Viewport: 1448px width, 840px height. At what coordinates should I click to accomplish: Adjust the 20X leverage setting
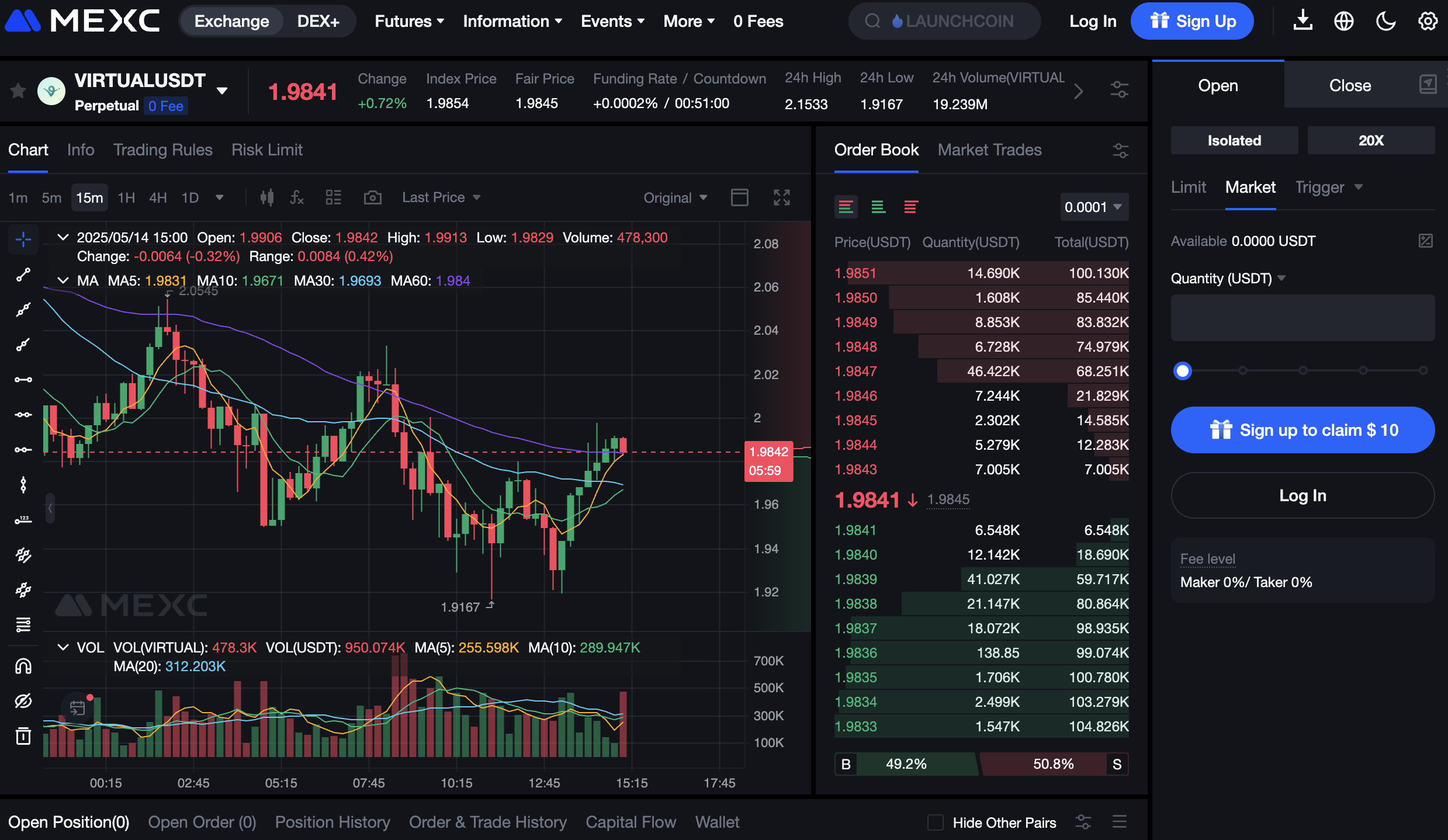click(x=1371, y=140)
